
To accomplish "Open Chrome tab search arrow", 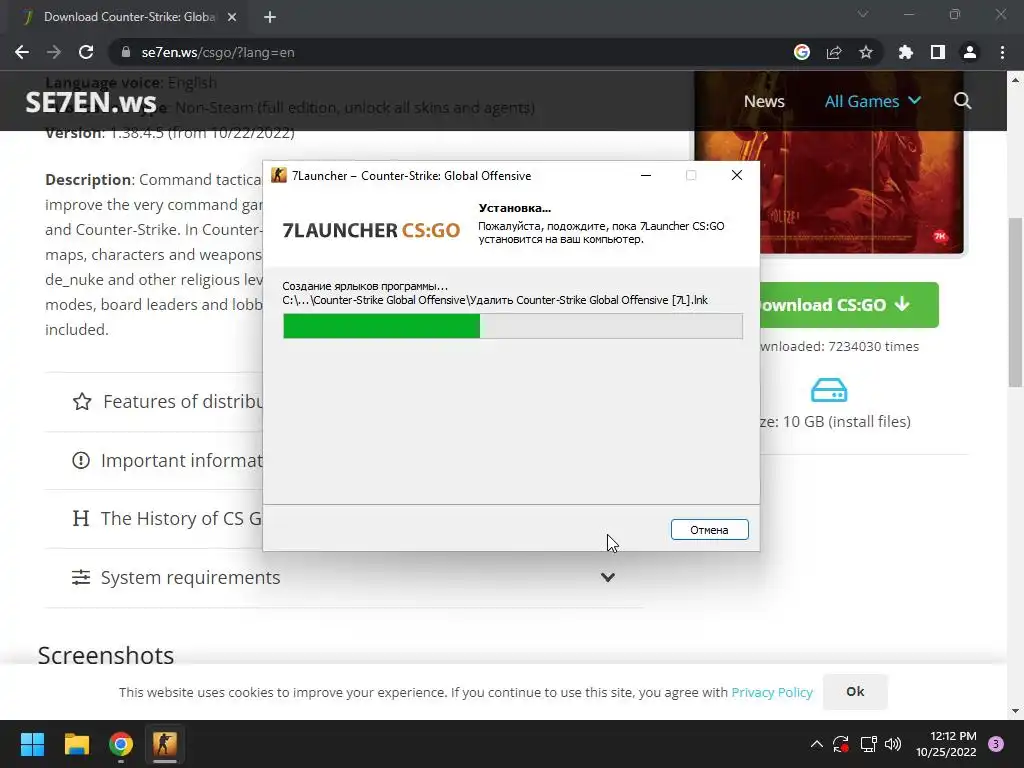I will click(863, 14).
